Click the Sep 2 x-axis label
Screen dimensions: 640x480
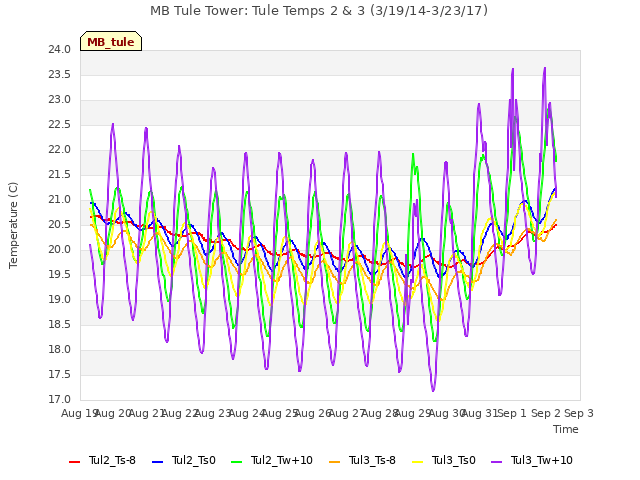(x=546, y=413)
